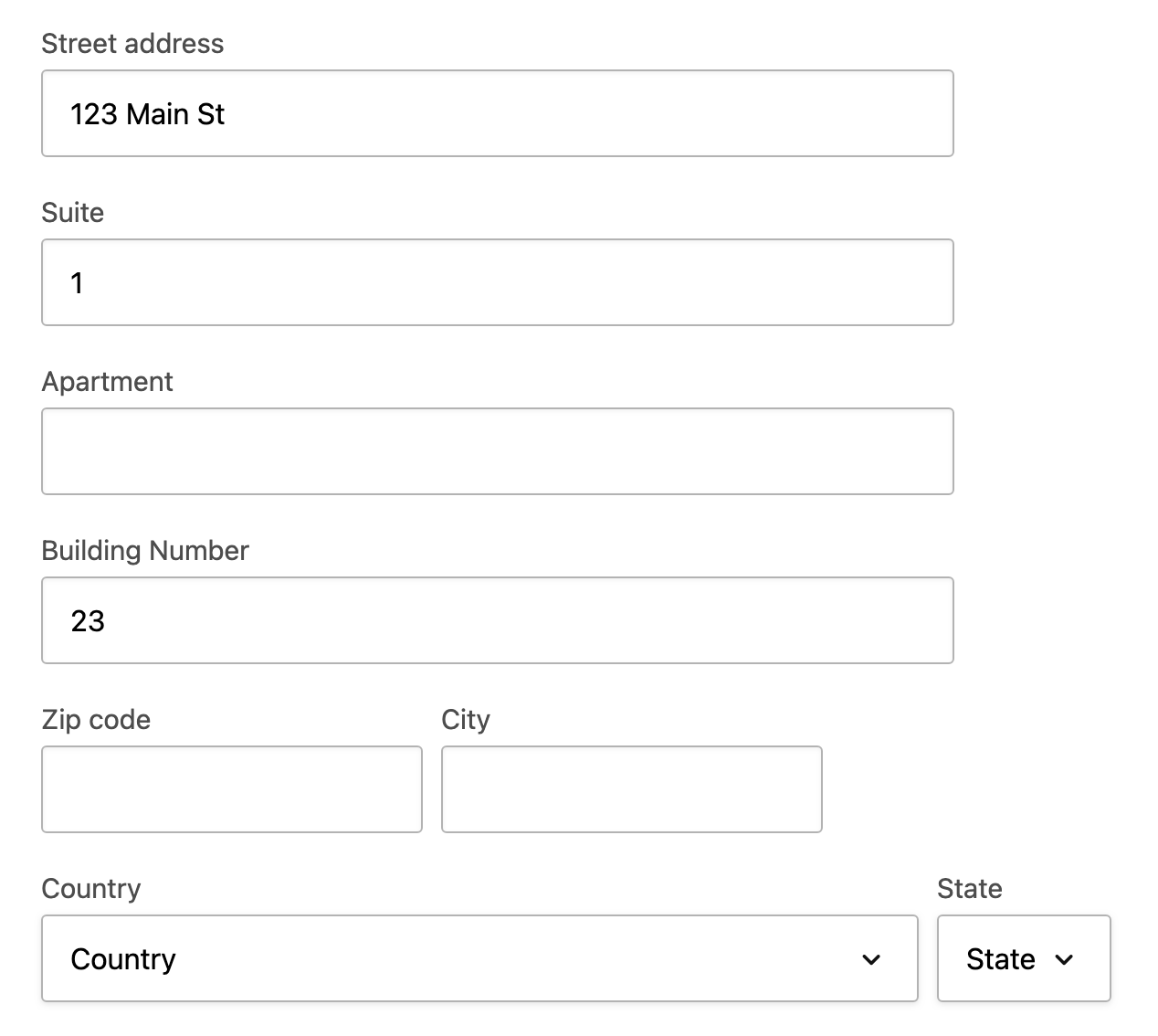Click the Street address label

(132, 43)
